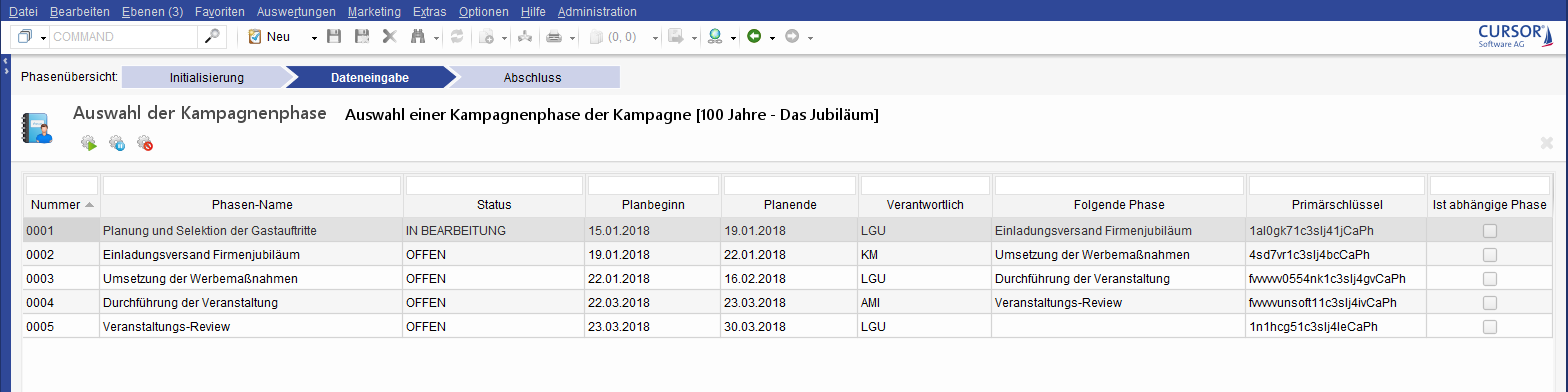
Task: Select the Initialisierung phase step
Action: 207,77
